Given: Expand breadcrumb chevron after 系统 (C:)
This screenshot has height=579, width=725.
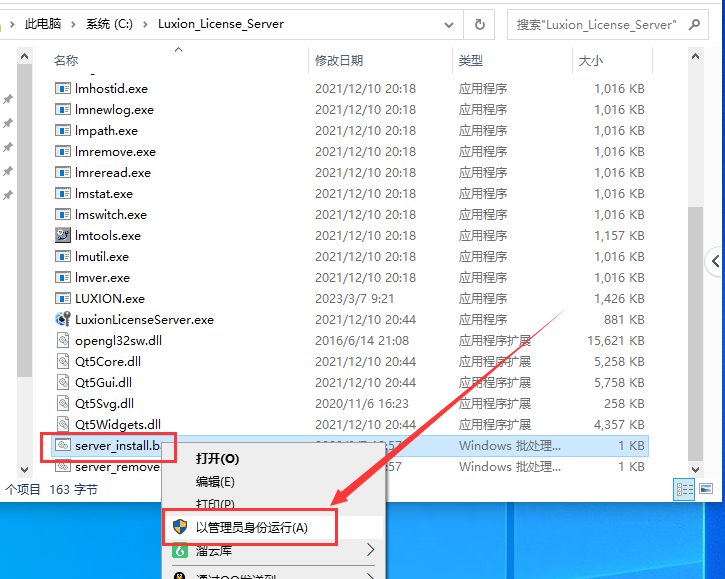Looking at the screenshot, I should pos(145,24).
